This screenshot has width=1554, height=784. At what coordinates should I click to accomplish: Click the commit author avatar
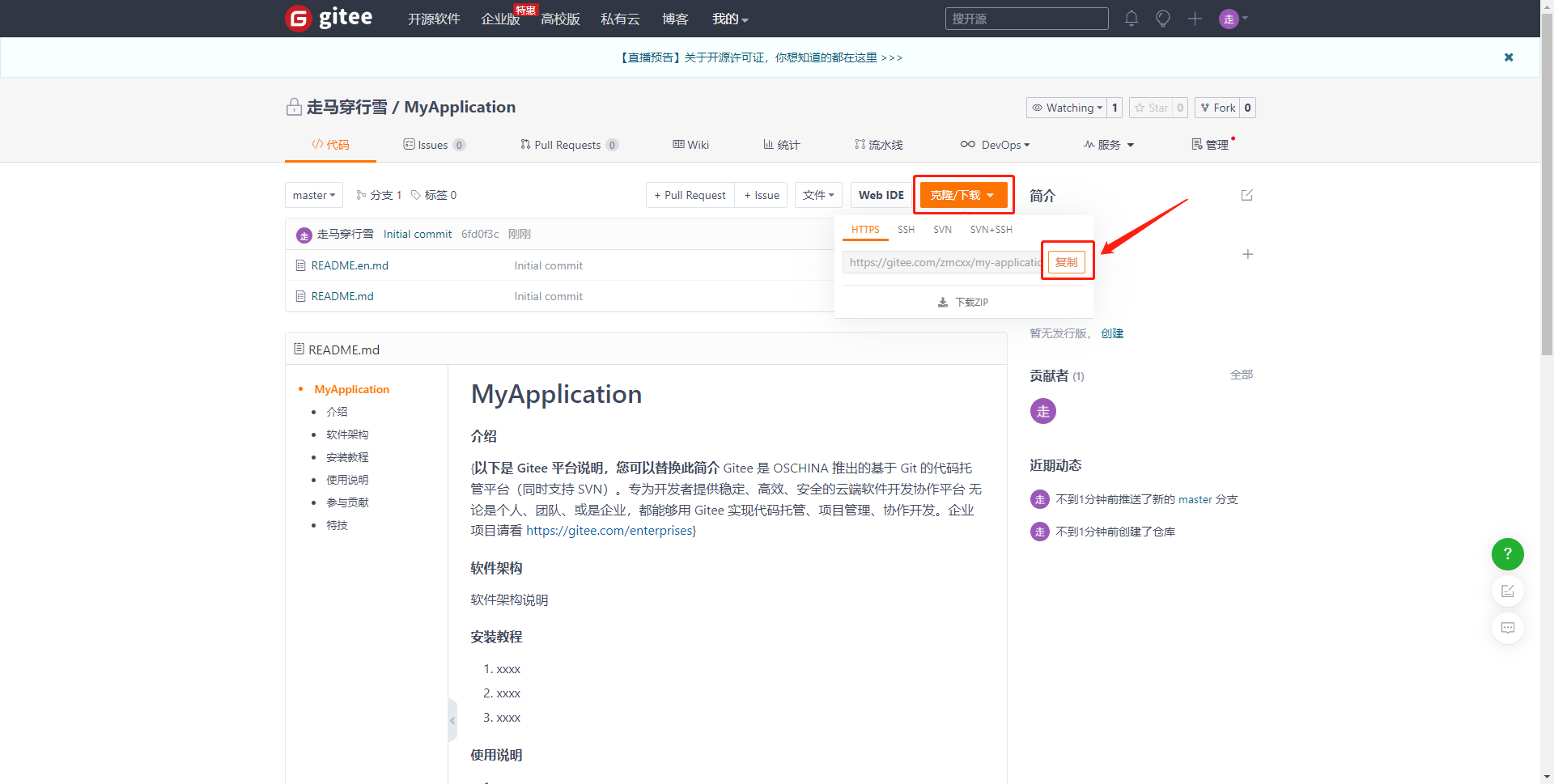(304, 235)
